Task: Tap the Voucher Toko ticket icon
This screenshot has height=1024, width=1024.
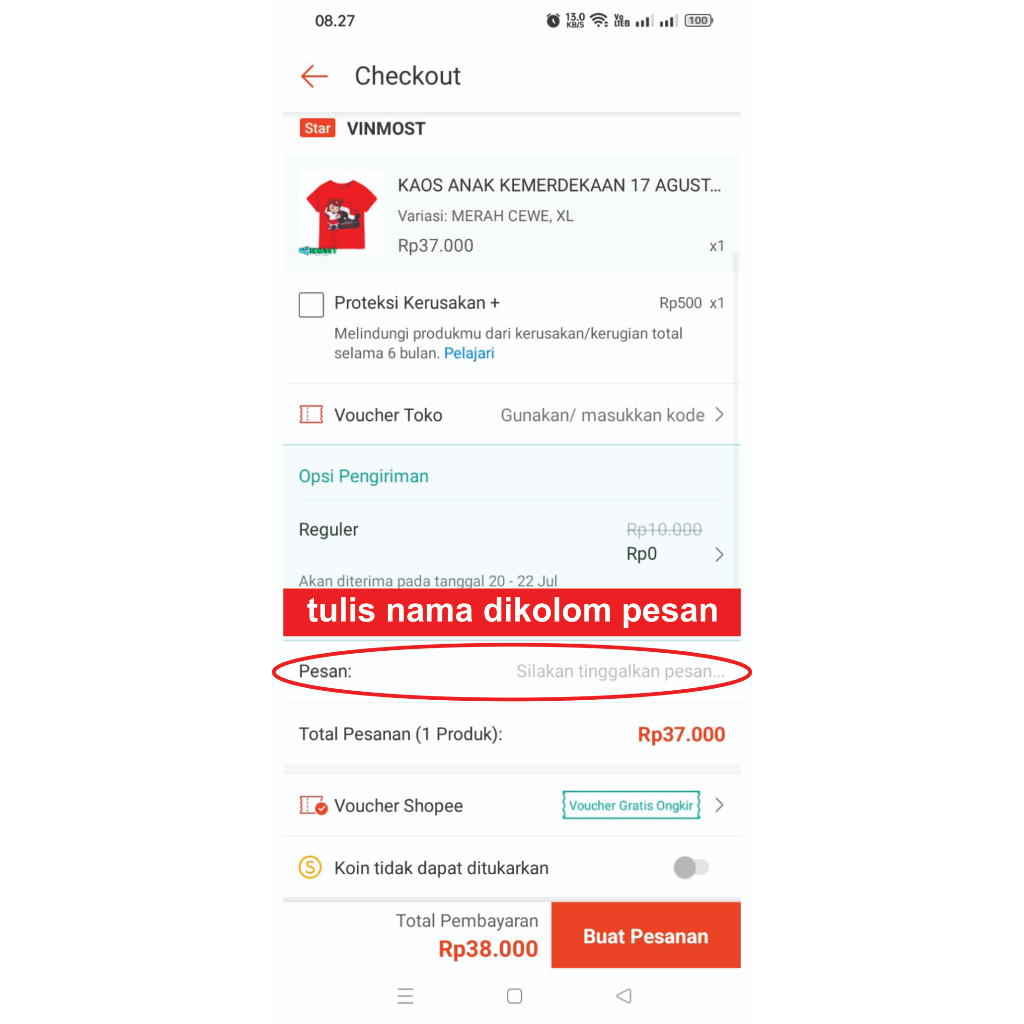Action: [x=311, y=415]
